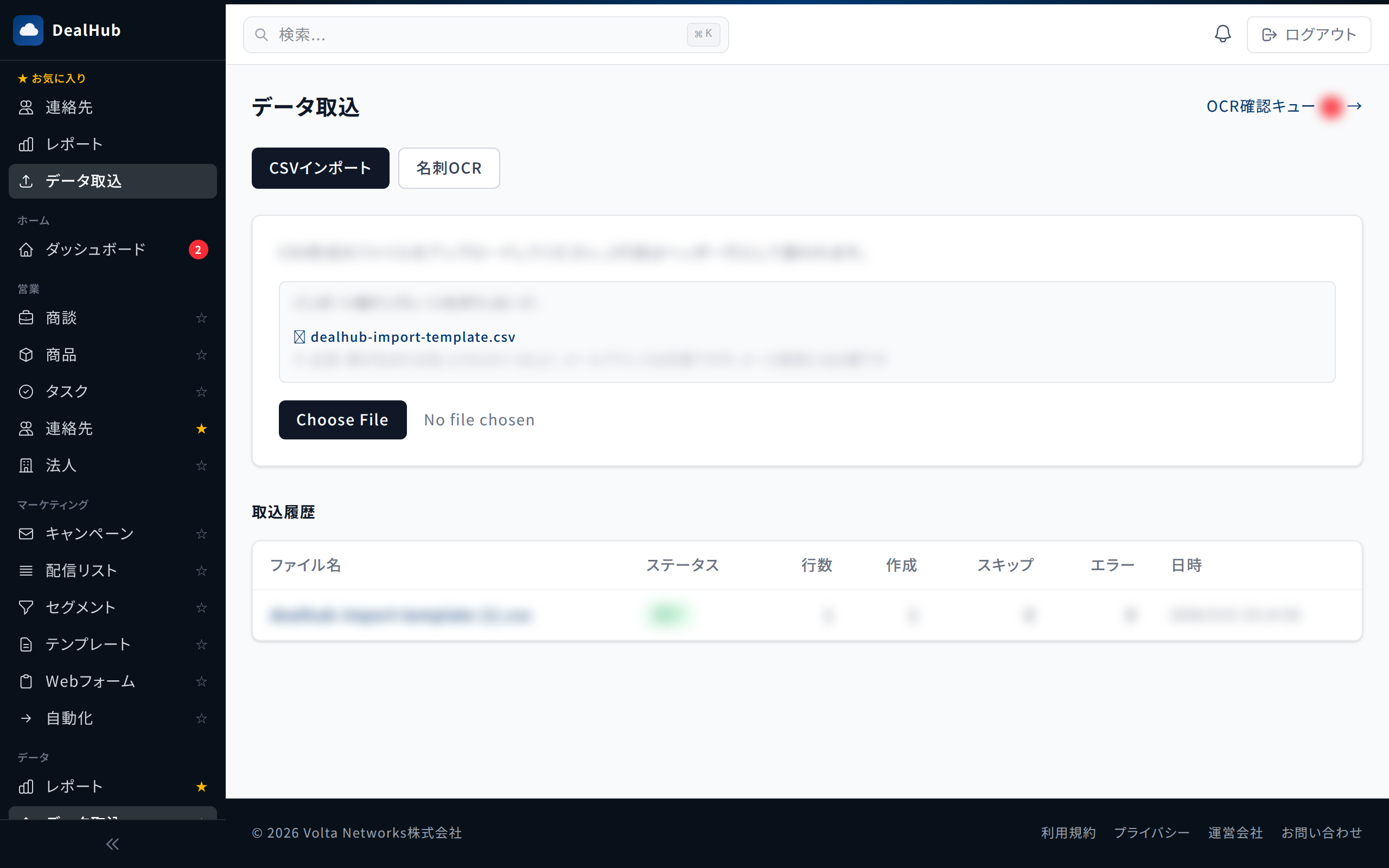Open 商品 in the sidebar

(61, 355)
